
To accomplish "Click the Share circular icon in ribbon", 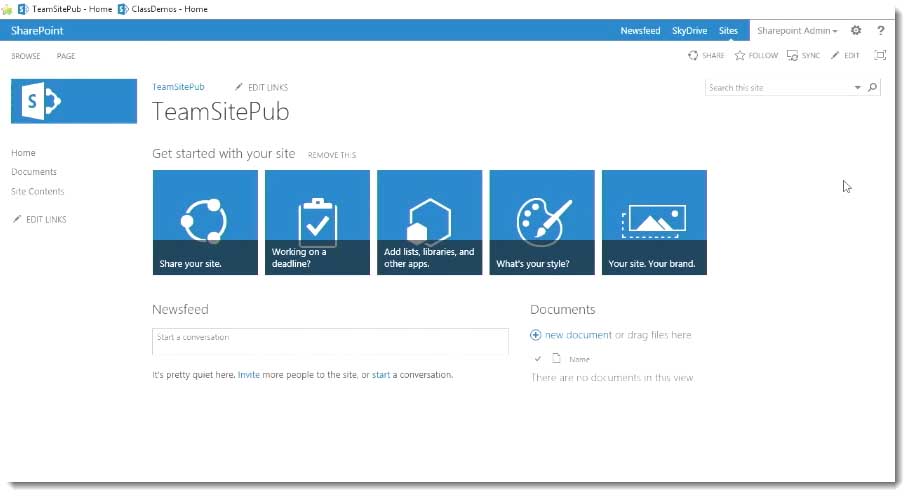I will (x=693, y=55).
